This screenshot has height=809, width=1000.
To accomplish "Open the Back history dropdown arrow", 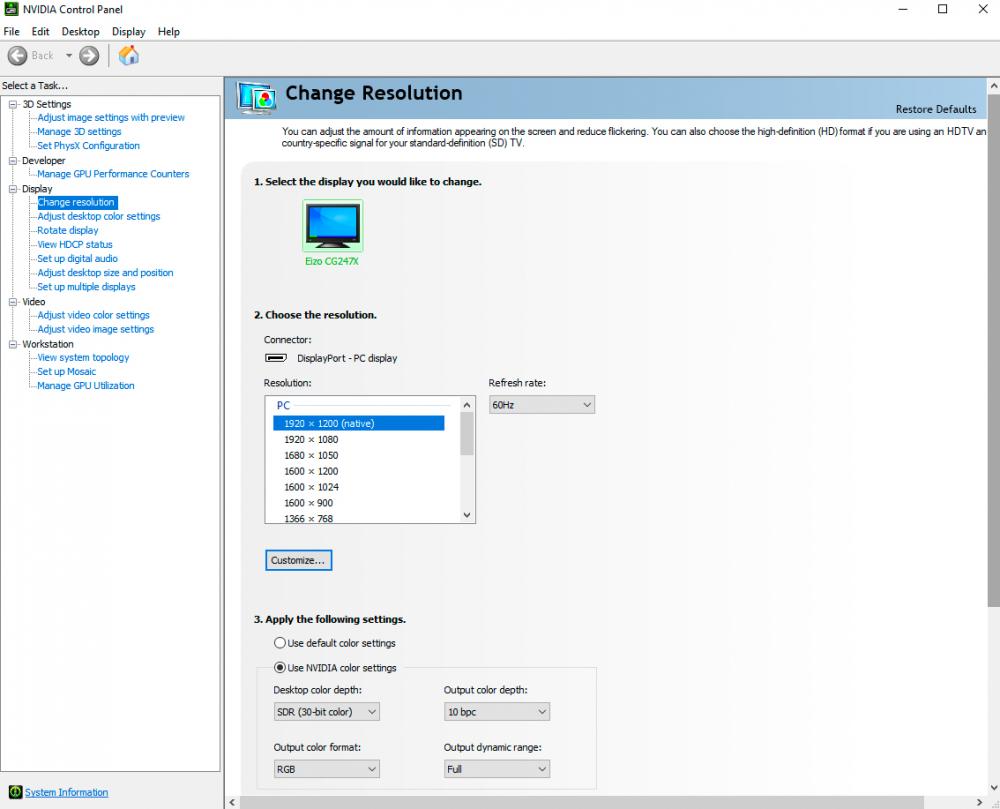I will [x=69, y=55].
